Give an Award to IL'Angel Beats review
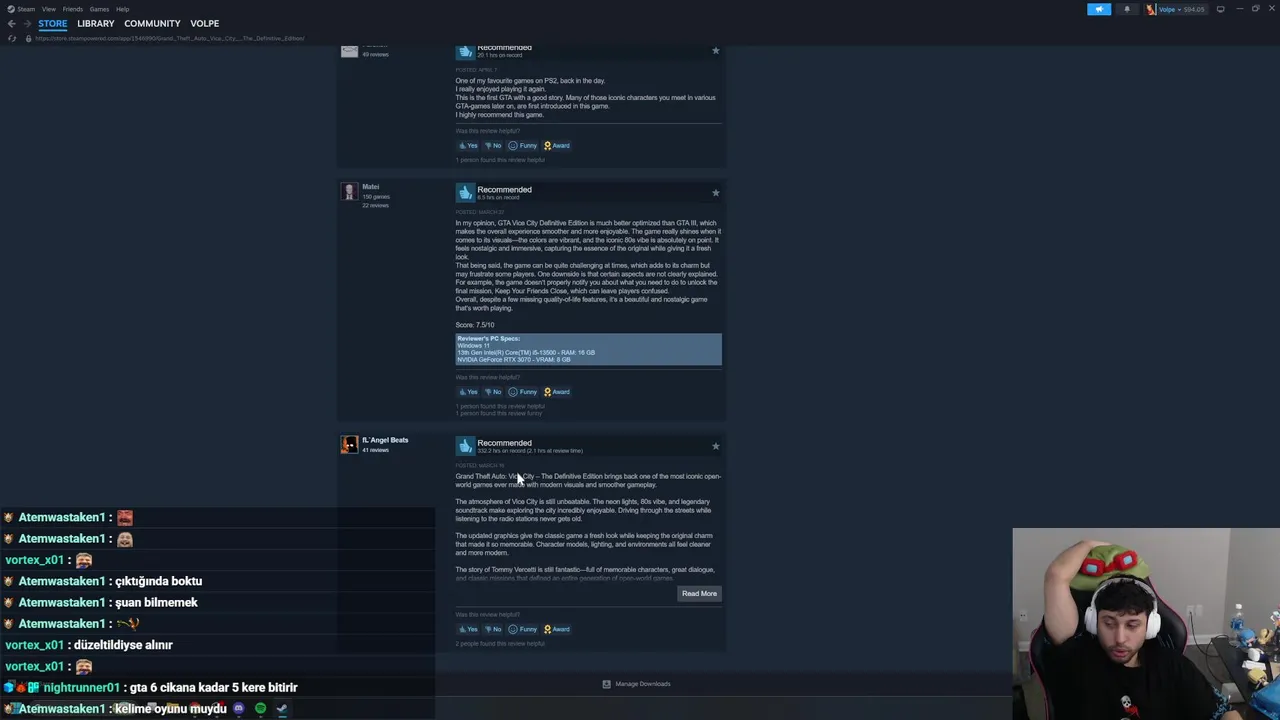Viewport: 1280px width, 720px height. click(x=557, y=629)
